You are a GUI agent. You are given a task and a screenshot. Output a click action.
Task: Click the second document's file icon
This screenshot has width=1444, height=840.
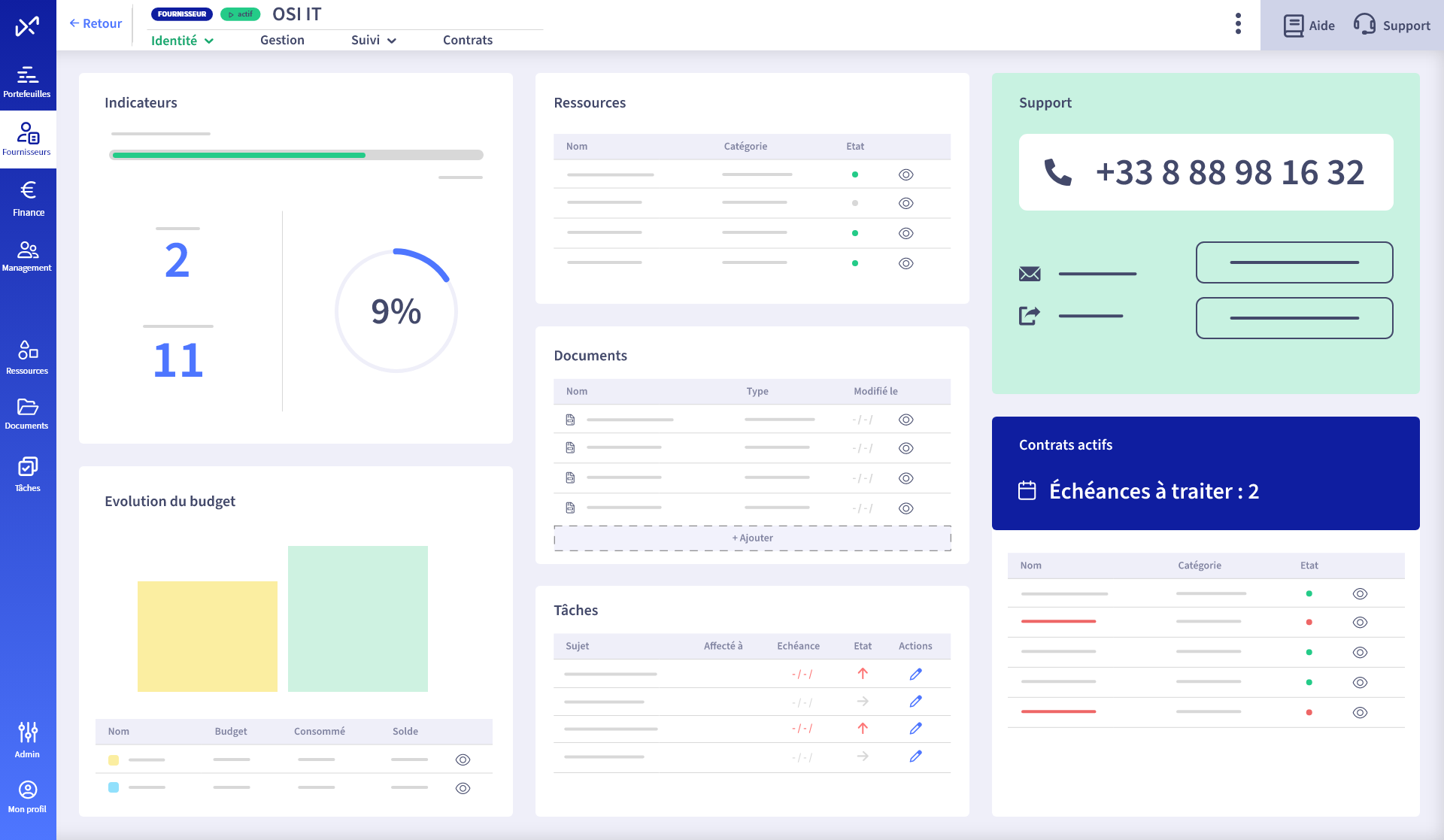click(x=570, y=447)
